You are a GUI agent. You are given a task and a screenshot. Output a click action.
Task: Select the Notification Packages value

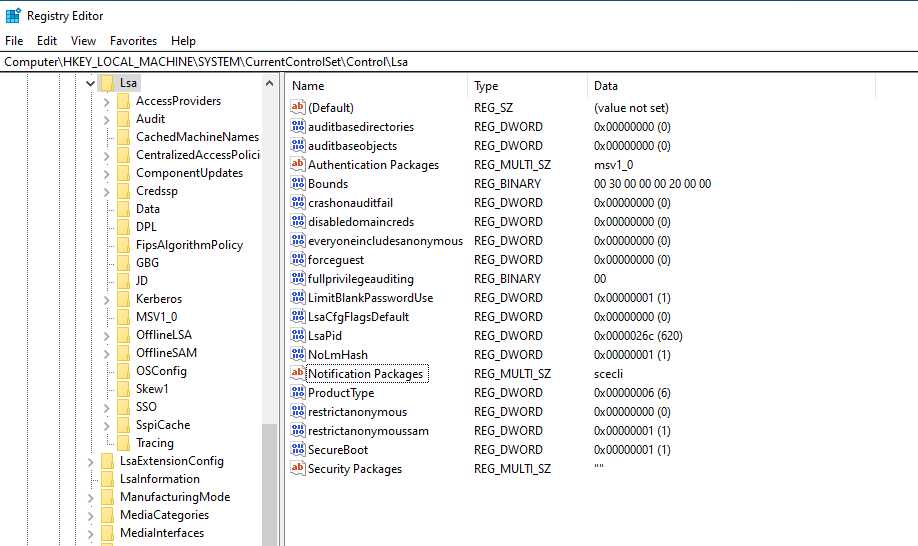pos(366,374)
